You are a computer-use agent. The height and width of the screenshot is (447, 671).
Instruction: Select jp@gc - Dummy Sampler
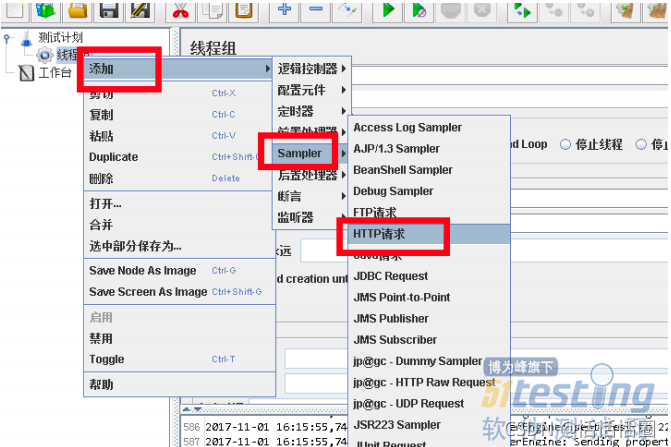click(x=429, y=361)
